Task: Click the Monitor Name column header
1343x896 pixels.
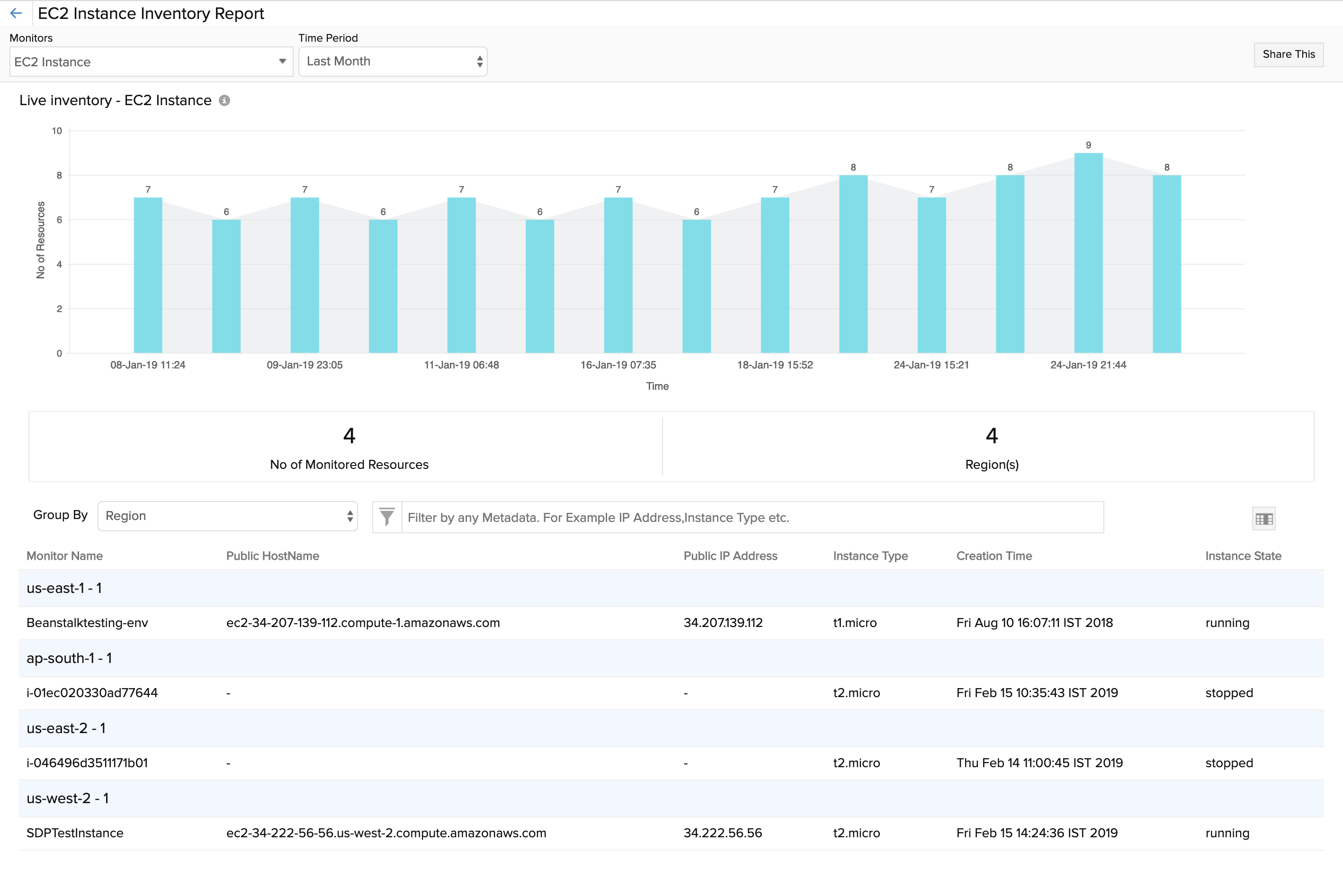Action: pos(64,556)
